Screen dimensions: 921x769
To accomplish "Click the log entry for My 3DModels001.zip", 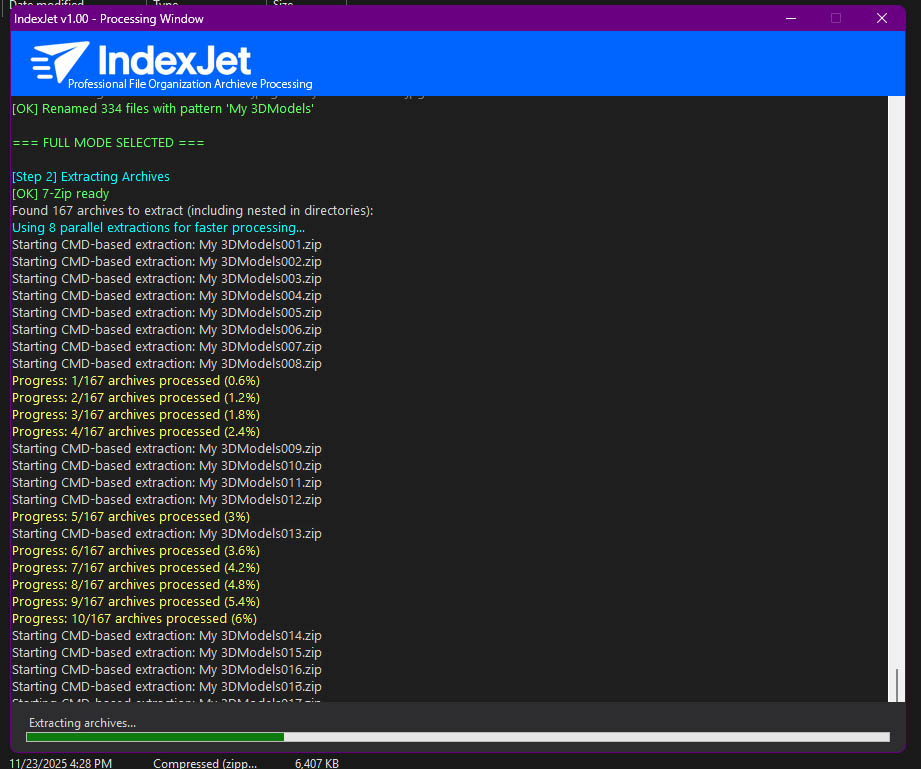I will (x=166, y=245).
